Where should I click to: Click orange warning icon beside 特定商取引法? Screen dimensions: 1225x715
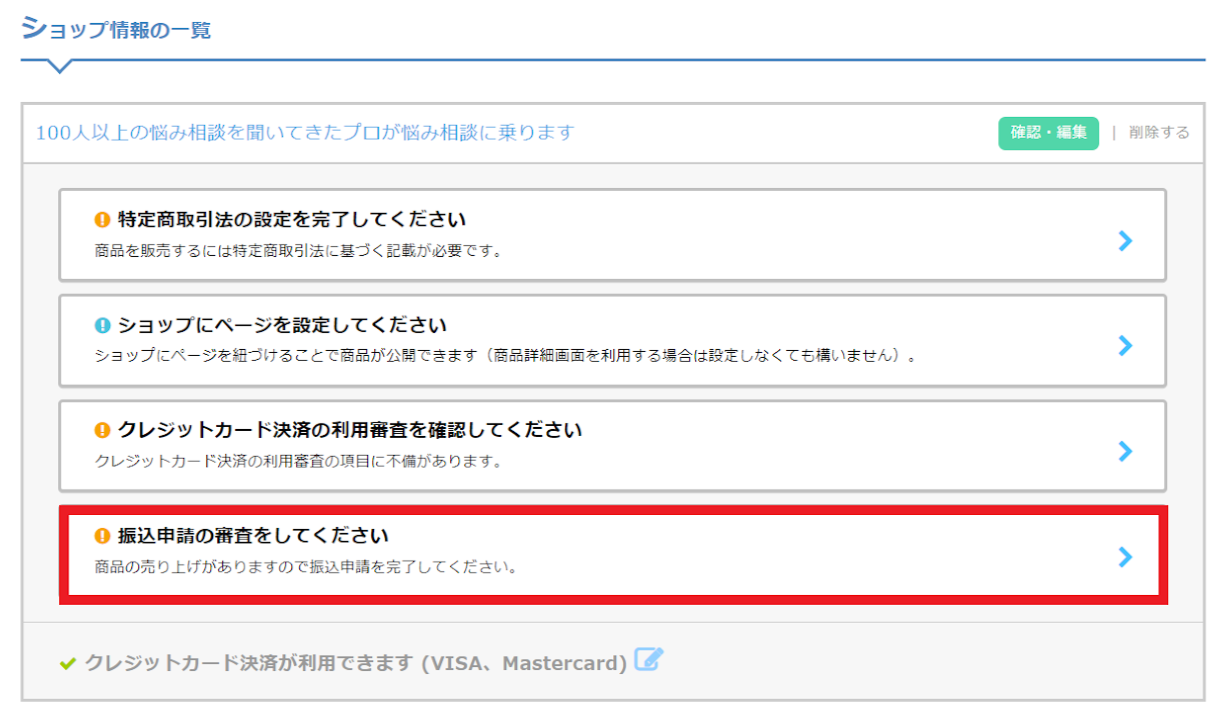[x=102, y=220]
